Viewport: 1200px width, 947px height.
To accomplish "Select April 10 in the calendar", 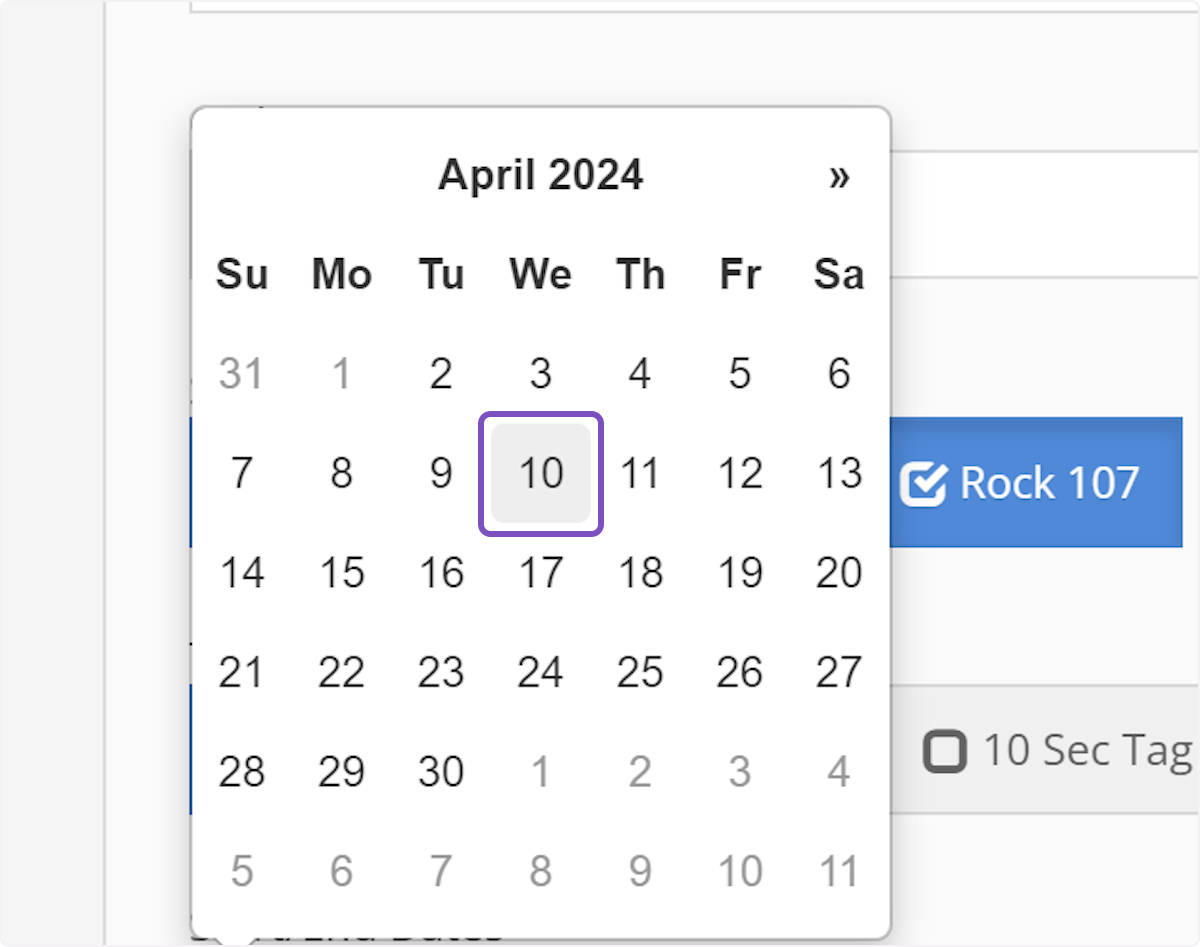I will pyautogui.click(x=540, y=473).
